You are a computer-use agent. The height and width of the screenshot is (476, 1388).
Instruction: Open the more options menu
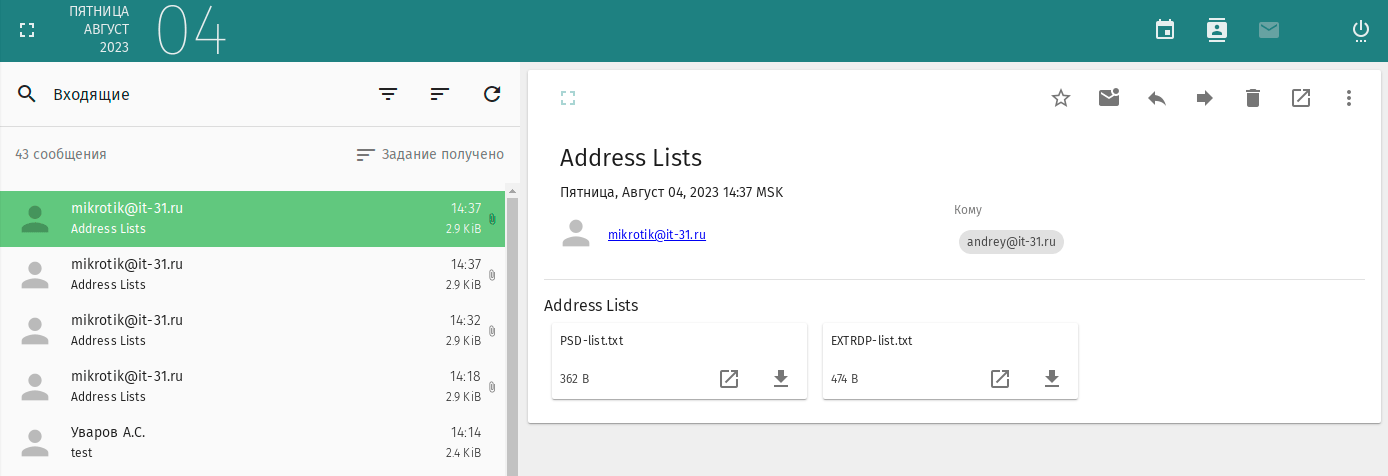[1349, 98]
